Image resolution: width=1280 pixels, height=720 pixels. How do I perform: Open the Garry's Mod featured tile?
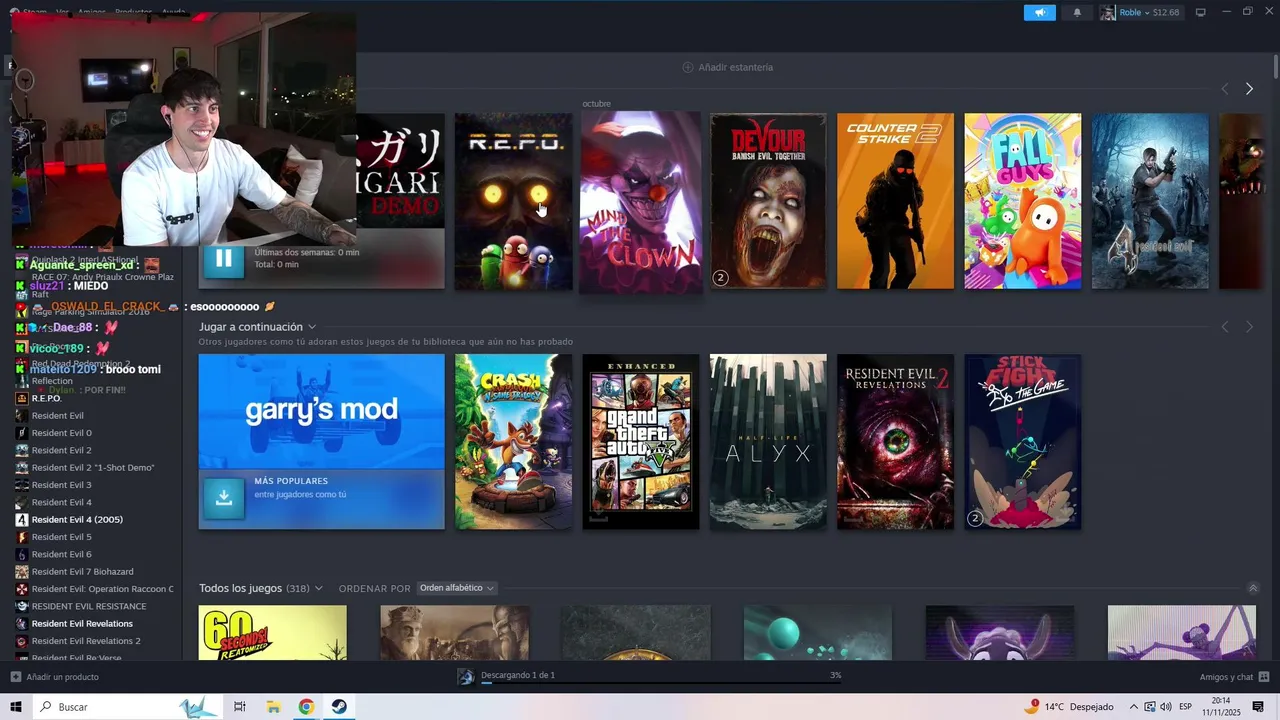(321, 441)
